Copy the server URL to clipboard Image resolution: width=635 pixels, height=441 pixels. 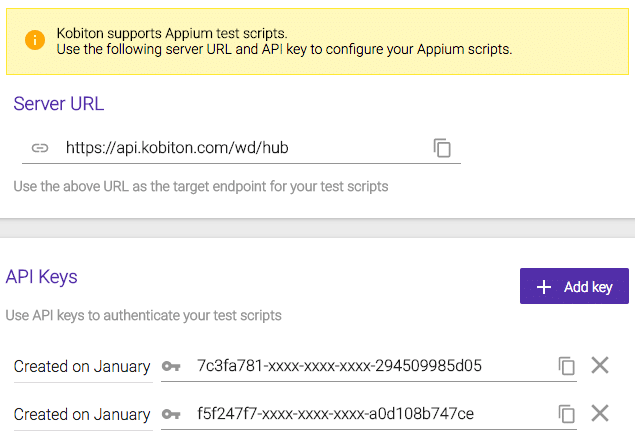[442, 148]
